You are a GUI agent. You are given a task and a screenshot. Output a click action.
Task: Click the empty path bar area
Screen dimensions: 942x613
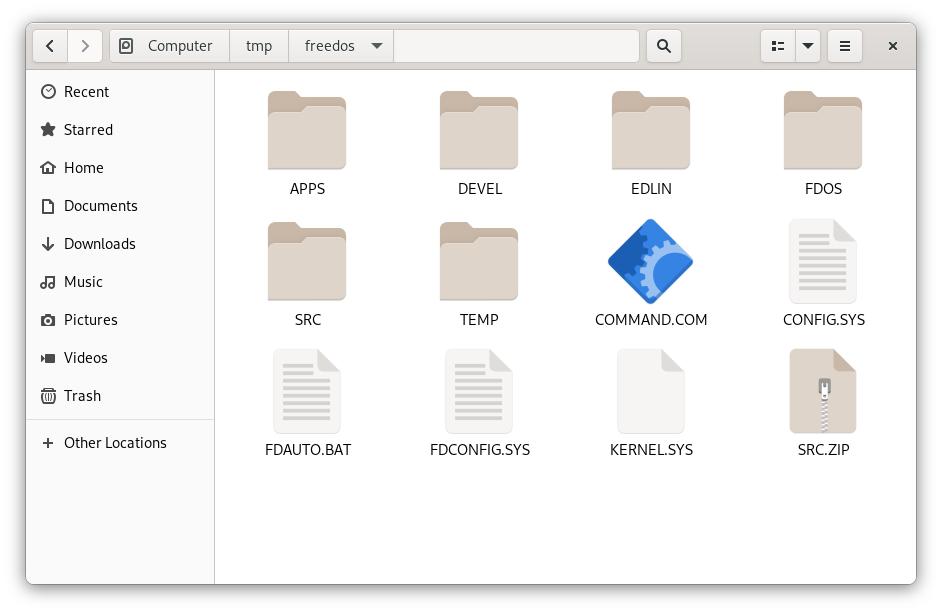coord(516,46)
